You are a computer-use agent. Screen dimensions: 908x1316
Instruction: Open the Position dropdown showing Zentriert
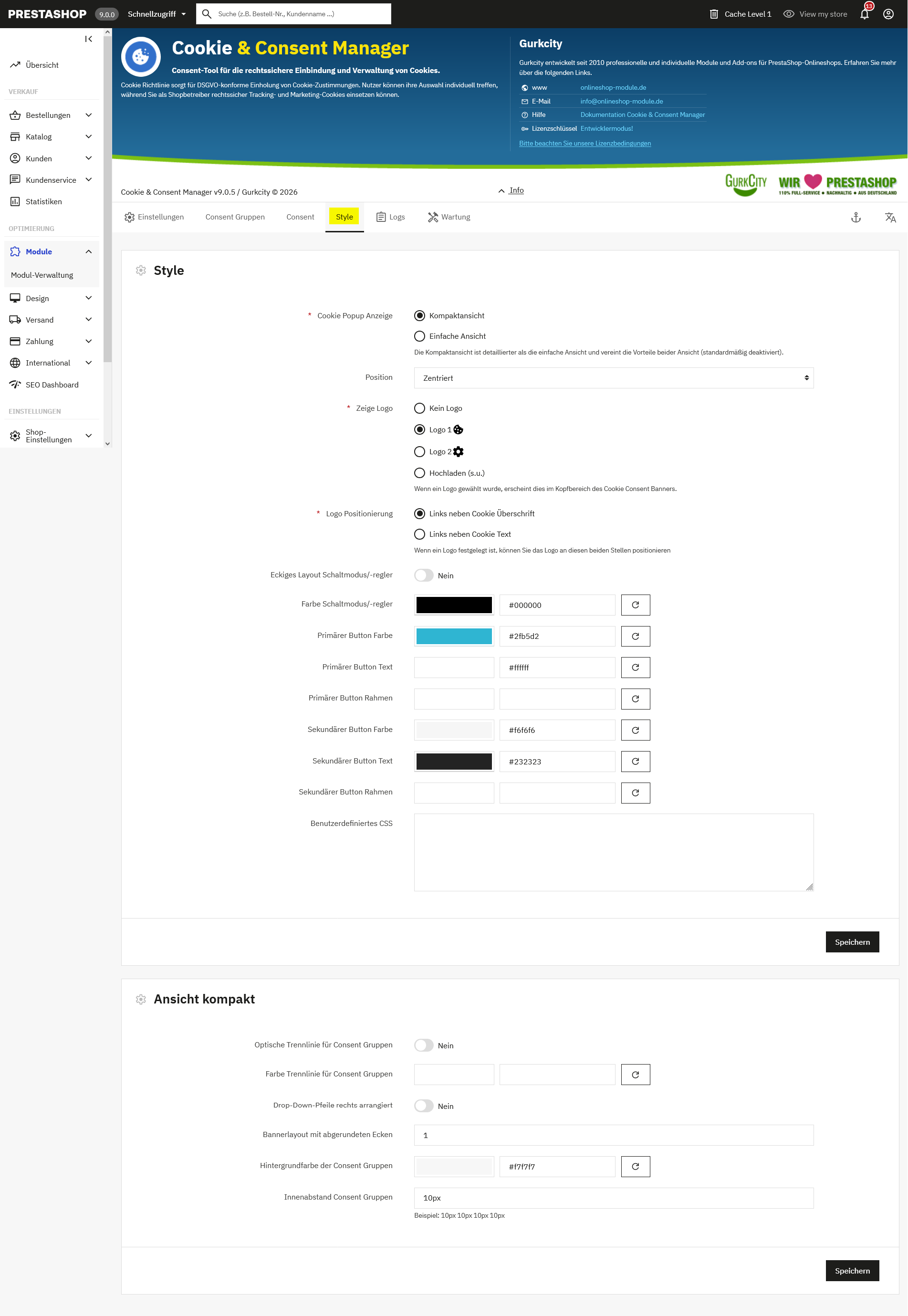(613, 378)
